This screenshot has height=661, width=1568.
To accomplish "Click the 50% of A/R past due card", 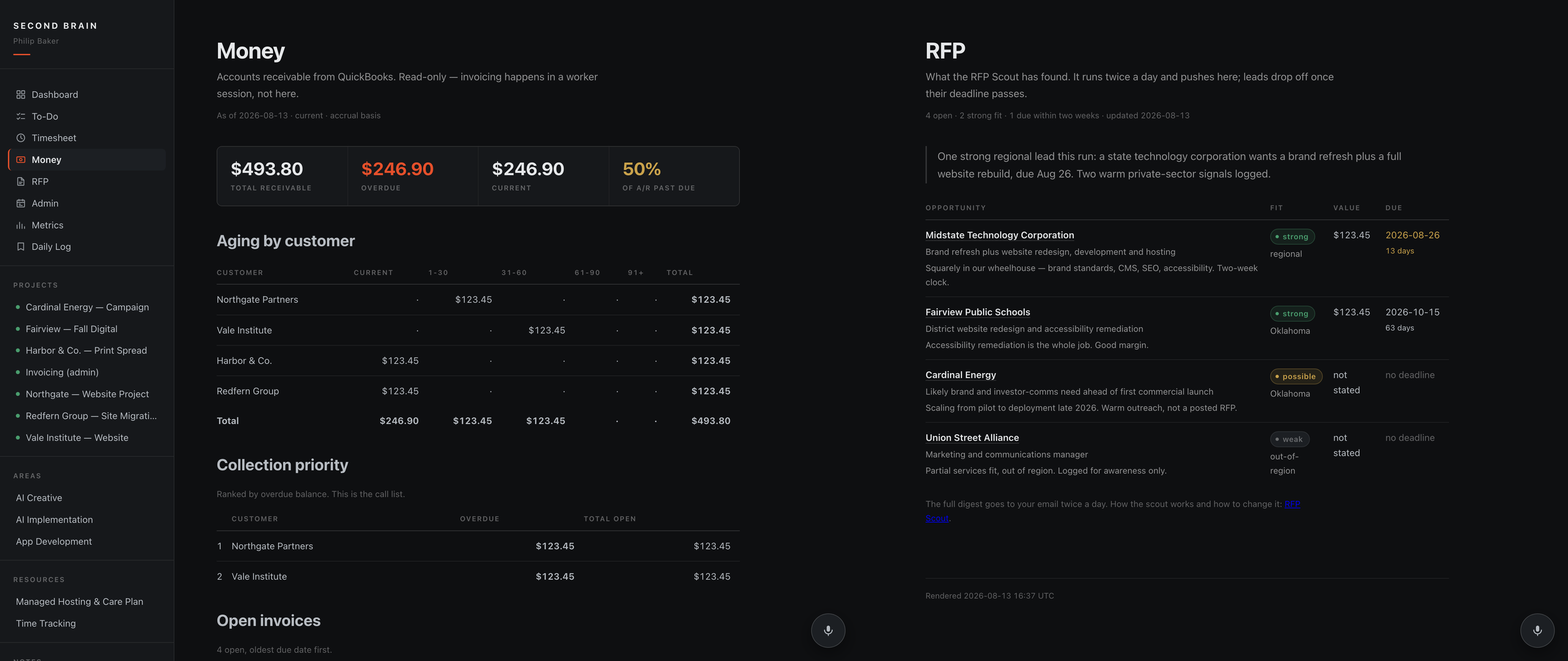I will 674,176.
